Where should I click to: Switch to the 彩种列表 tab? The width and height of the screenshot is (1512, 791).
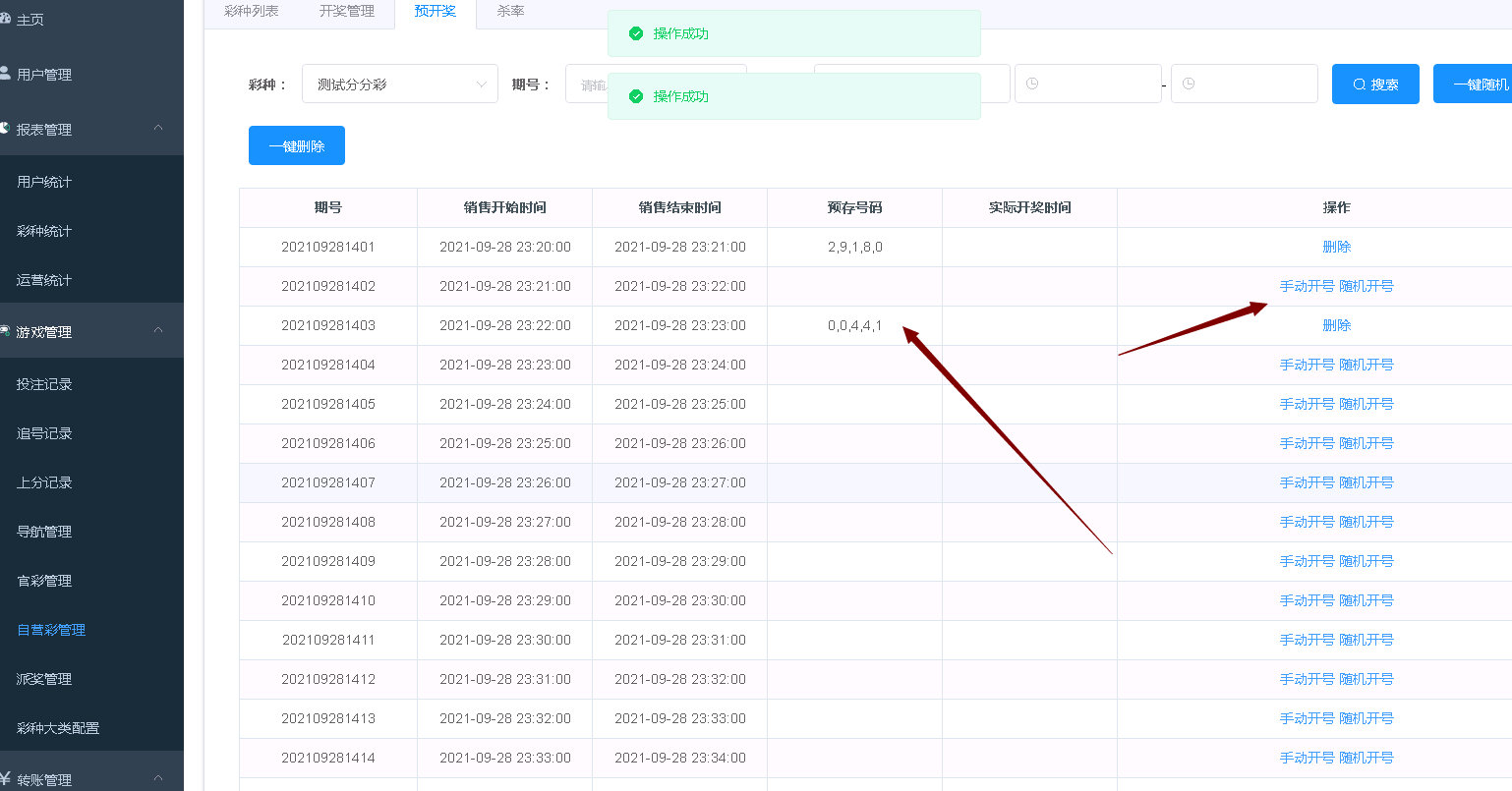coord(251,12)
